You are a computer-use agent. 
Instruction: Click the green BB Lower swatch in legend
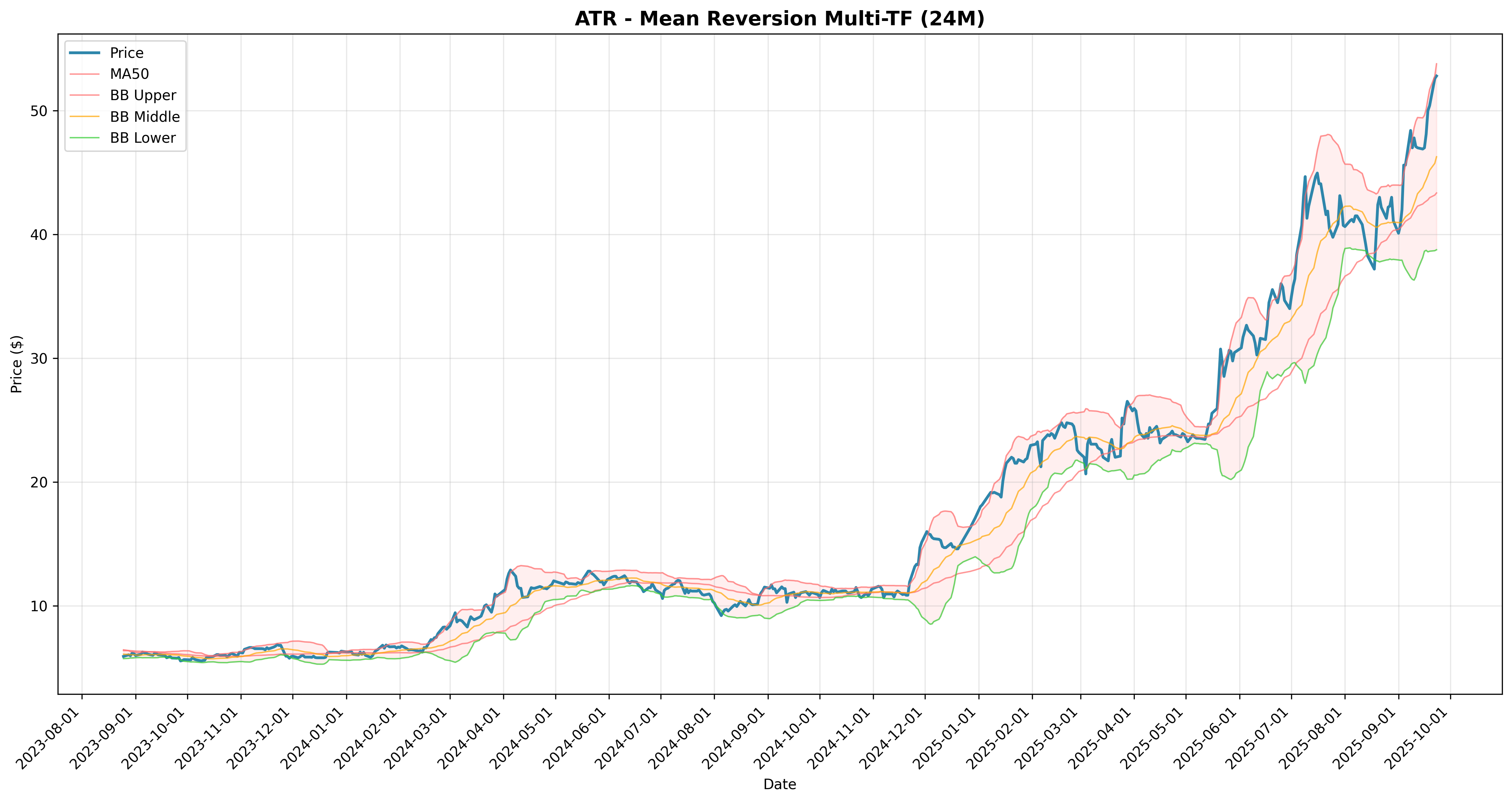(x=85, y=138)
